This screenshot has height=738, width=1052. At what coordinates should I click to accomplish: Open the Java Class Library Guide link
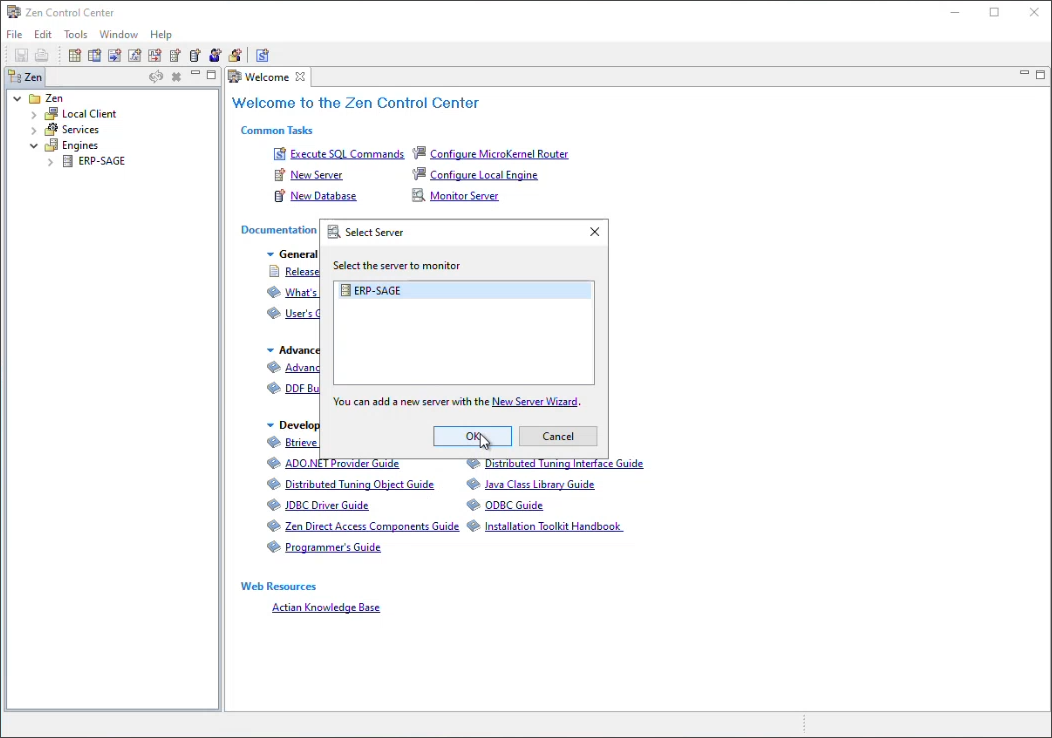539,485
